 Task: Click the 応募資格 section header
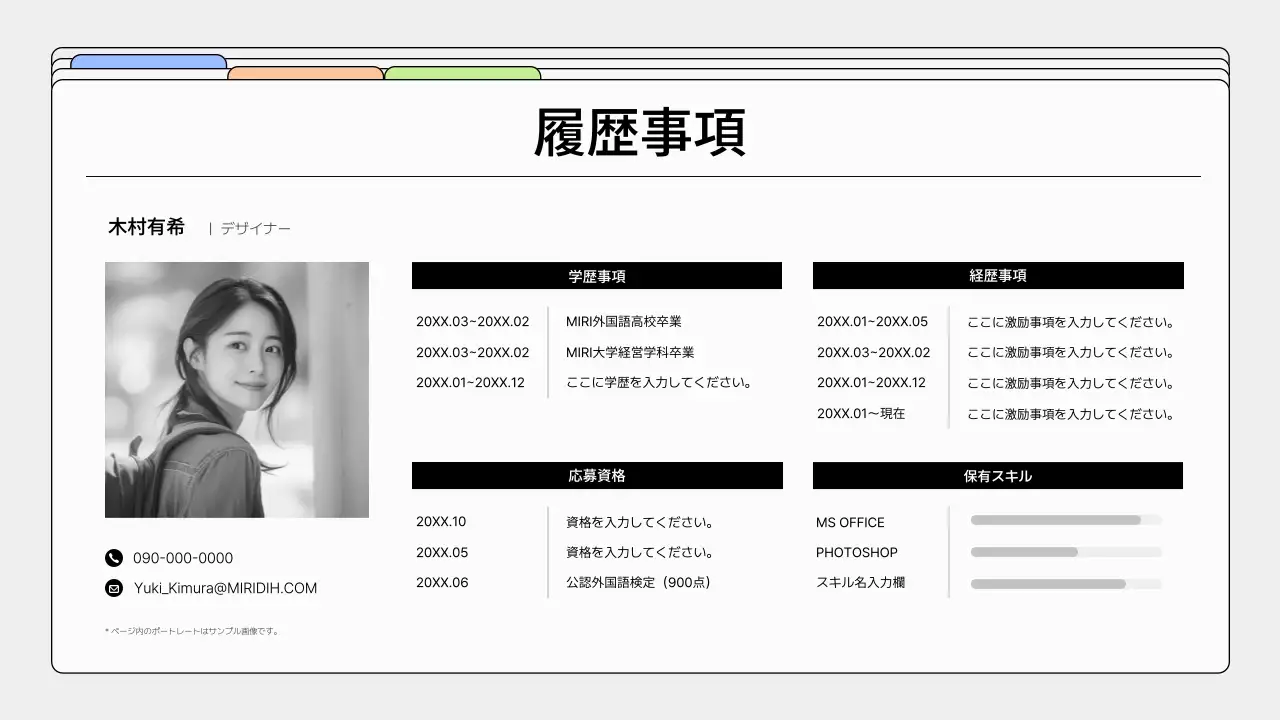click(597, 476)
